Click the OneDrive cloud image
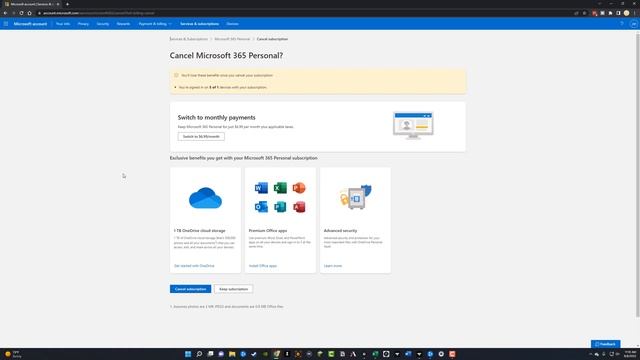This screenshot has width=640, height=360. (205, 198)
